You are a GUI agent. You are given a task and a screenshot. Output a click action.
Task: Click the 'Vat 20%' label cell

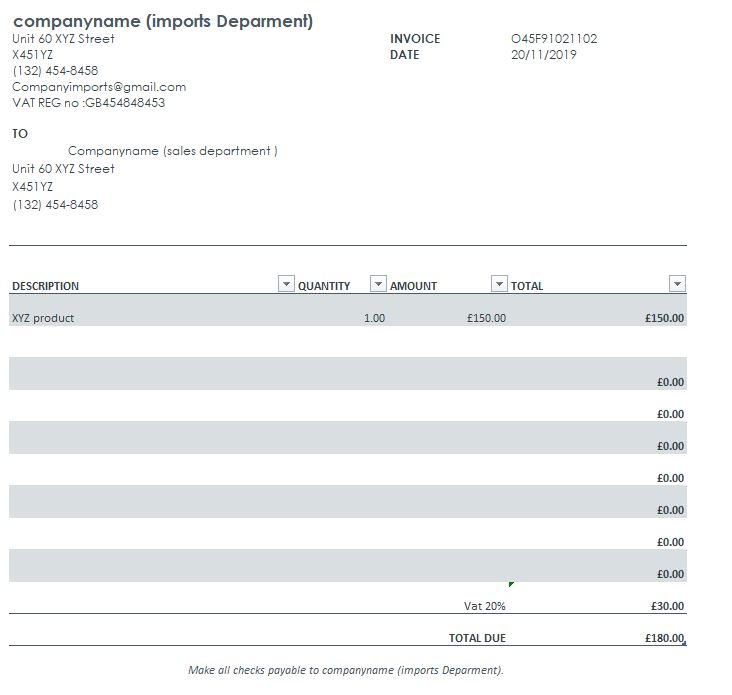[x=485, y=606]
